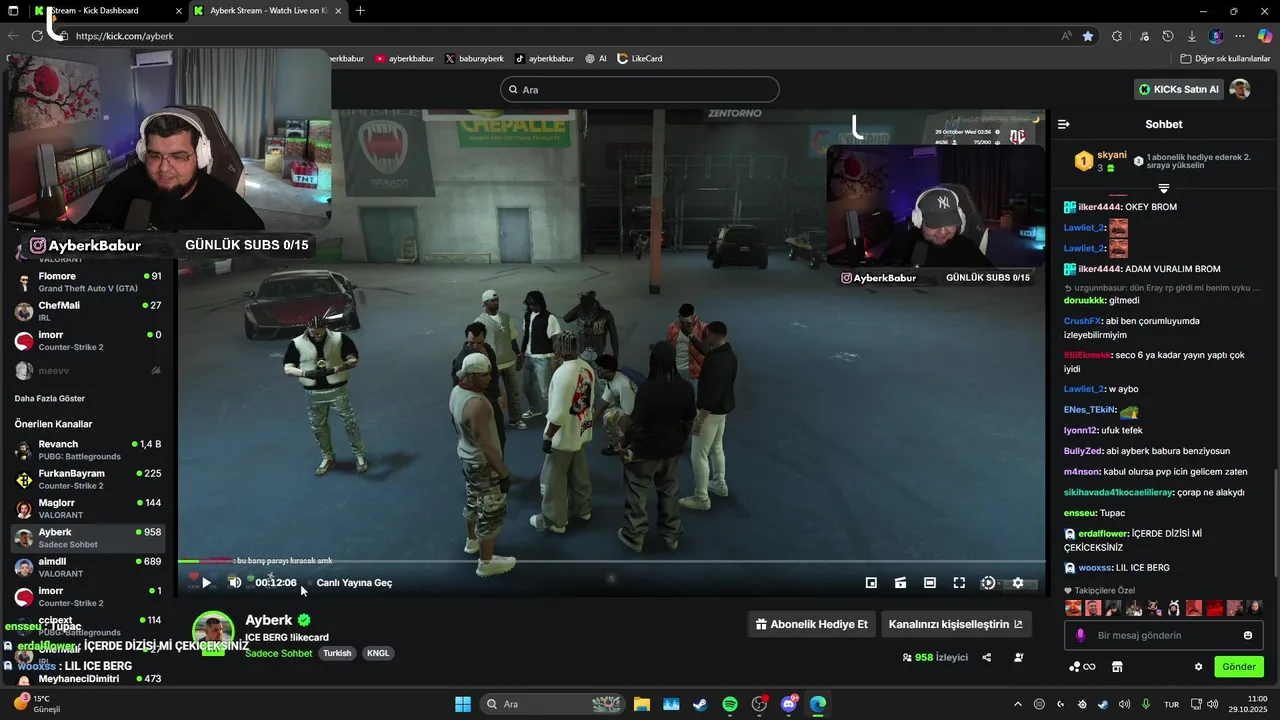Image resolution: width=1280 pixels, height=720 pixels.
Task: Toggle theater mode in video controls
Action: [x=930, y=583]
